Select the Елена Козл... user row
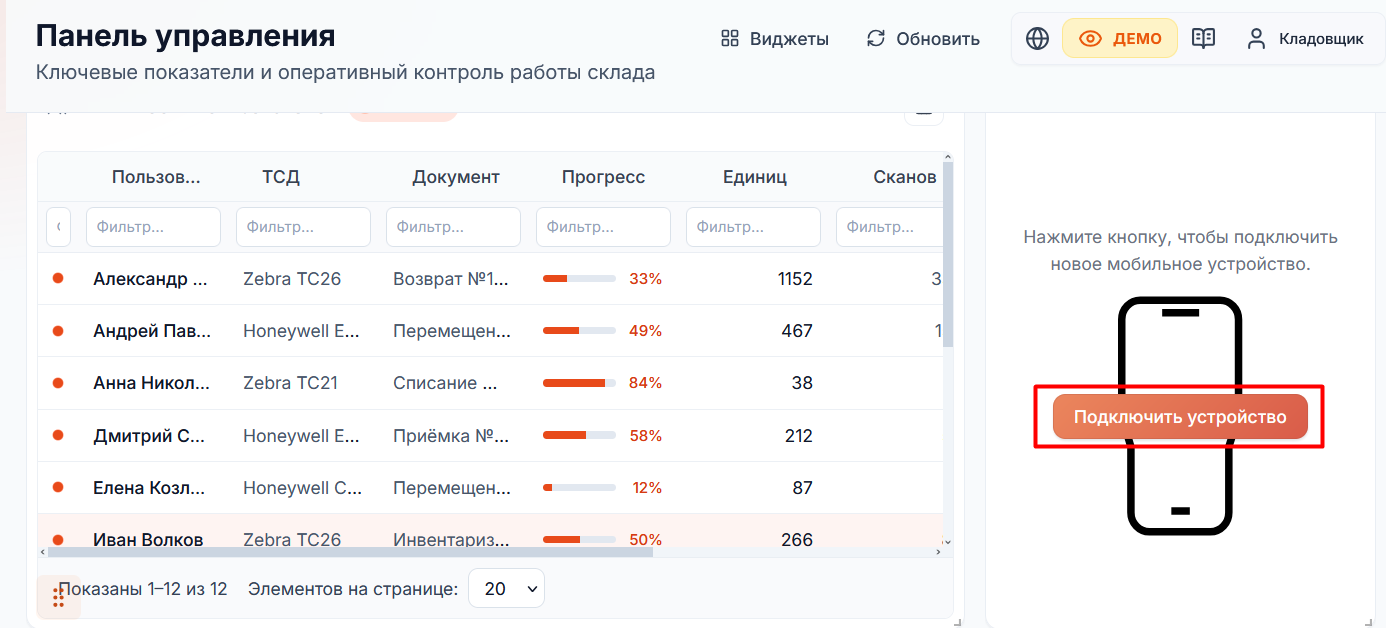 pyautogui.click(x=490, y=488)
